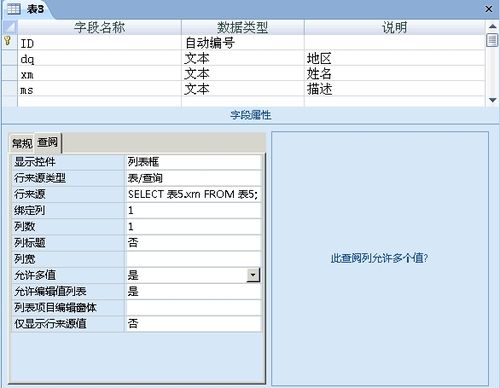The image size is (500, 388).
Task: Click the 文本 data type of xm row
Action: coord(243,74)
